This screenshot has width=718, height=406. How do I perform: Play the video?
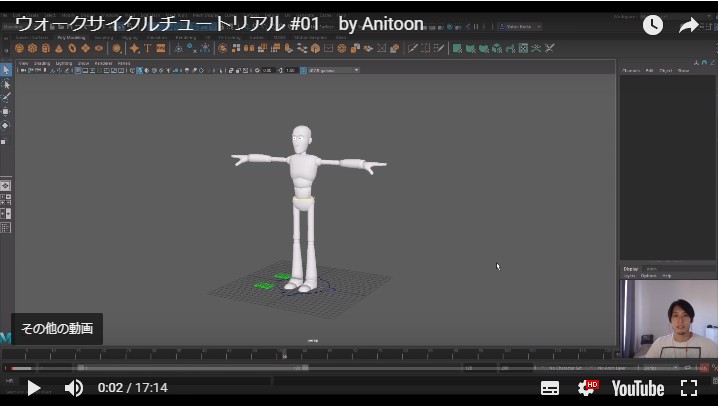(33, 388)
